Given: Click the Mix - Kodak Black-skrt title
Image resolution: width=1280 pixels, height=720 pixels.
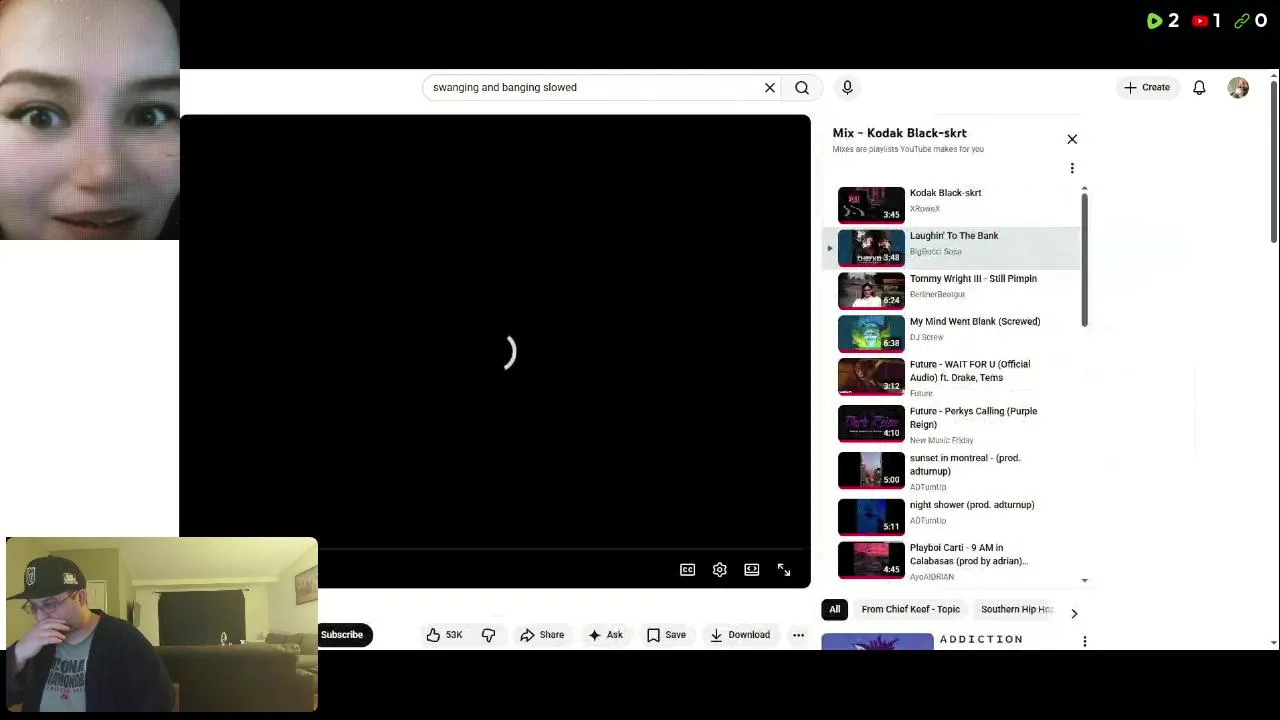Looking at the screenshot, I should (899, 133).
